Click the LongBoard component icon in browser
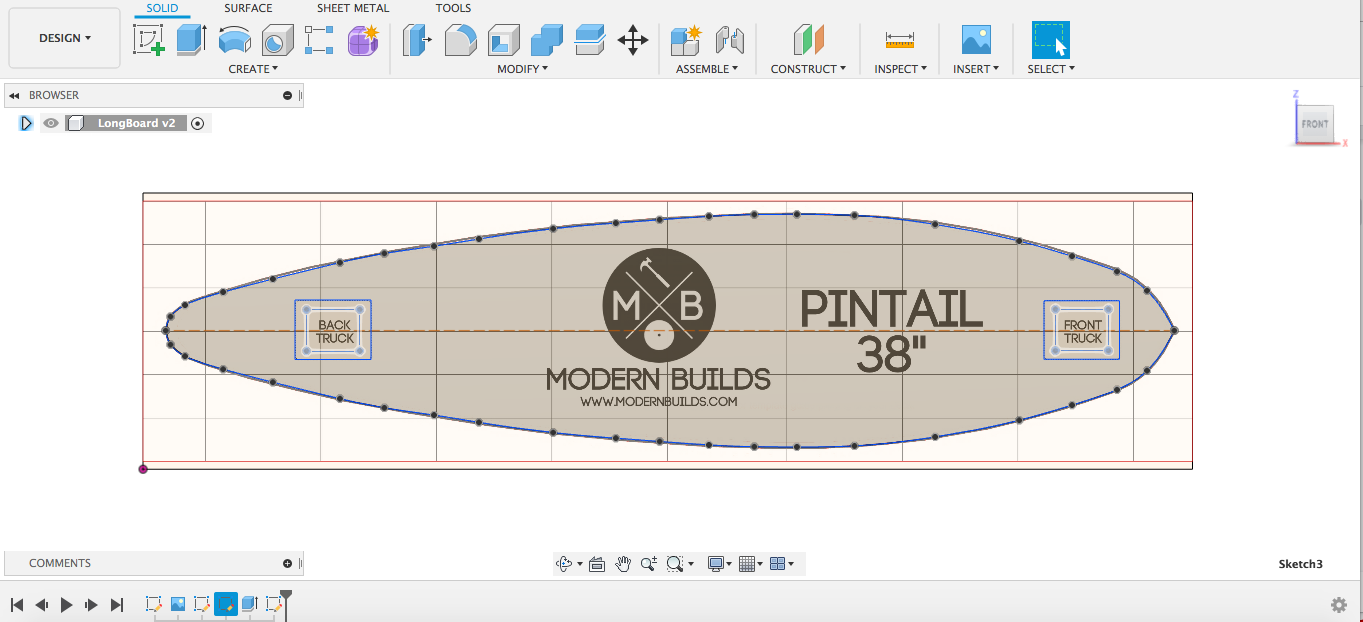Image resolution: width=1363 pixels, height=622 pixels. [x=75, y=123]
